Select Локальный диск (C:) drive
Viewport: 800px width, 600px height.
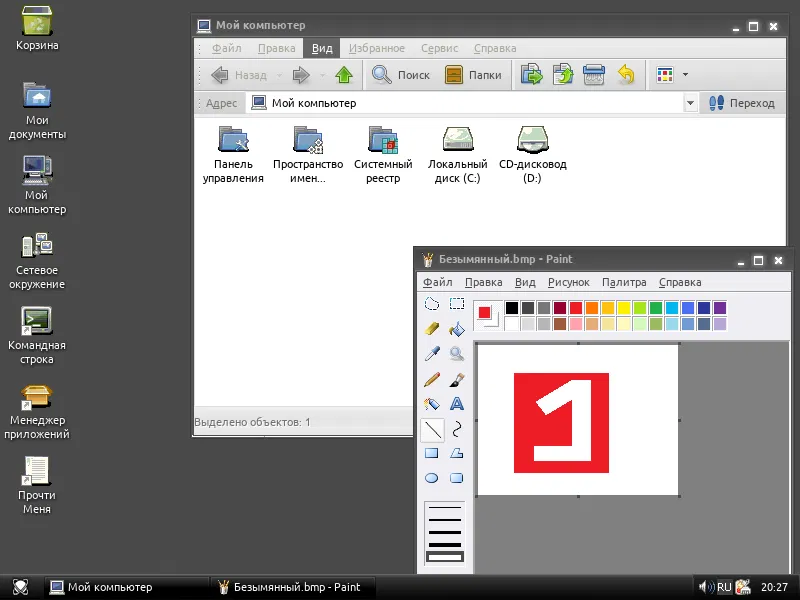click(458, 155)
